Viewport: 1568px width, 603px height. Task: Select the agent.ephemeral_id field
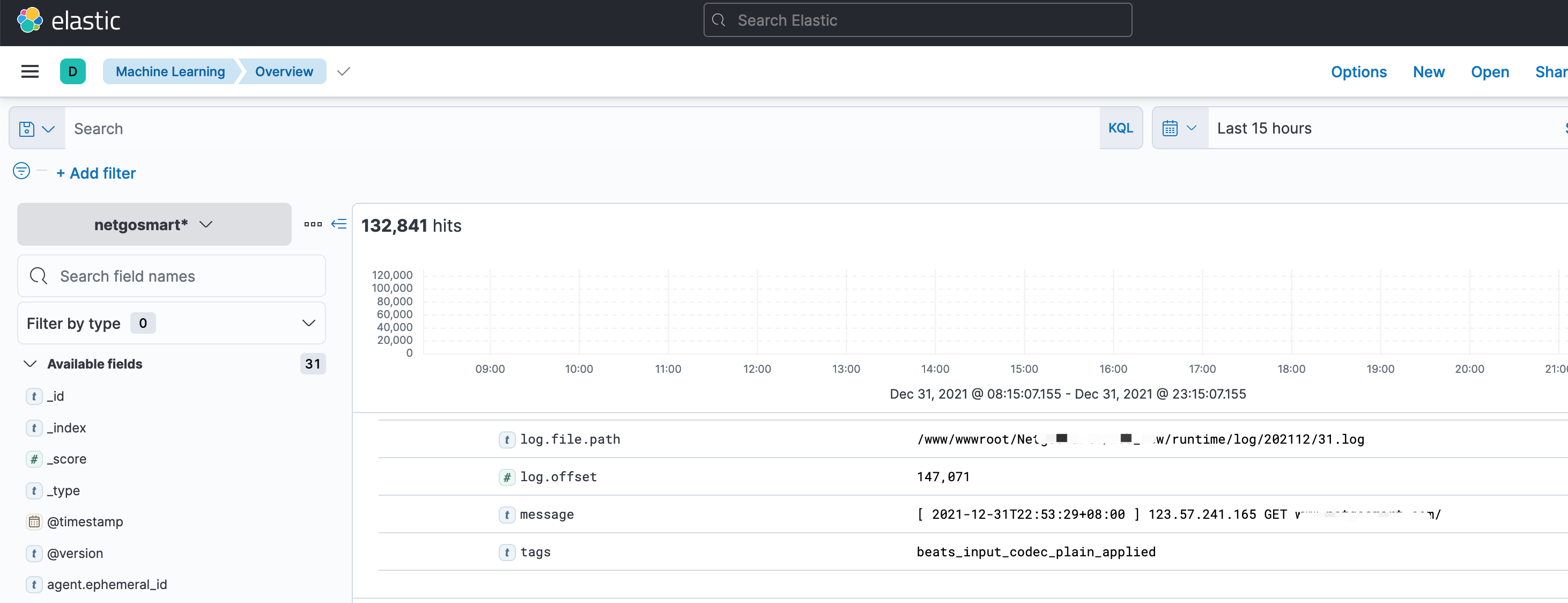[x=107, y=585]
